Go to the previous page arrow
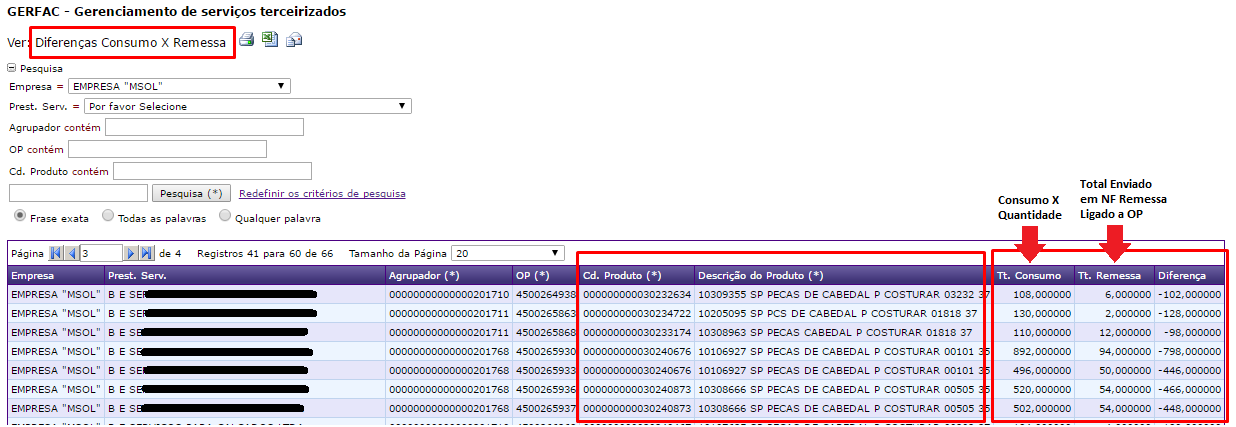 [x=72, y=254]
